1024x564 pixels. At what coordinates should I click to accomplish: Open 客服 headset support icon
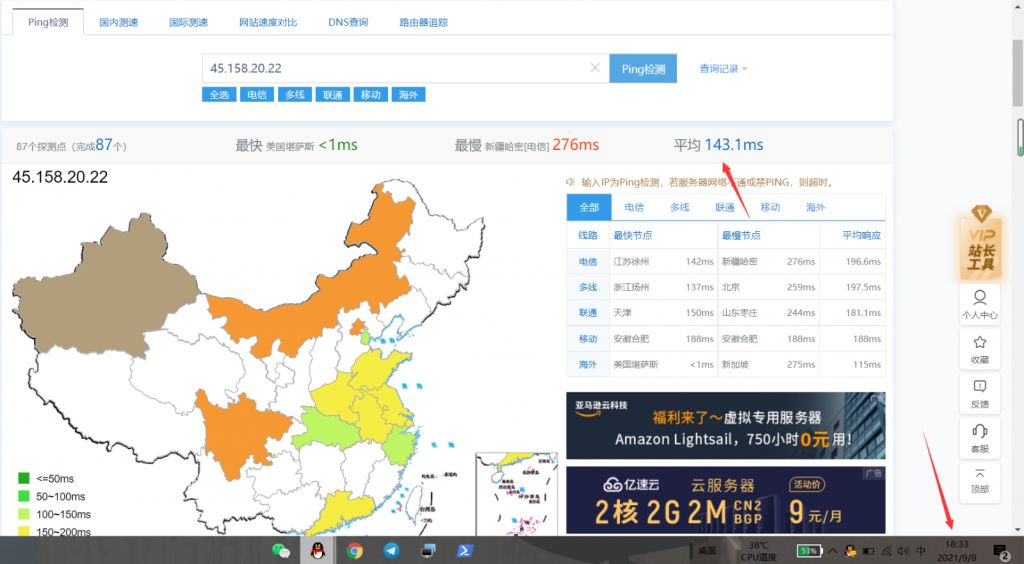pyautogui.click(x=980, y=438)
